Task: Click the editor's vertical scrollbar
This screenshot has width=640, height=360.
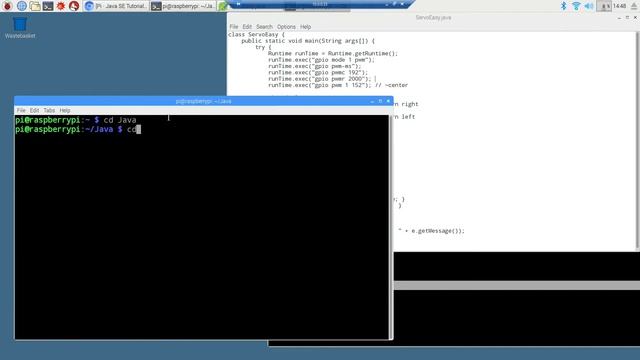Action: [638, 140]
